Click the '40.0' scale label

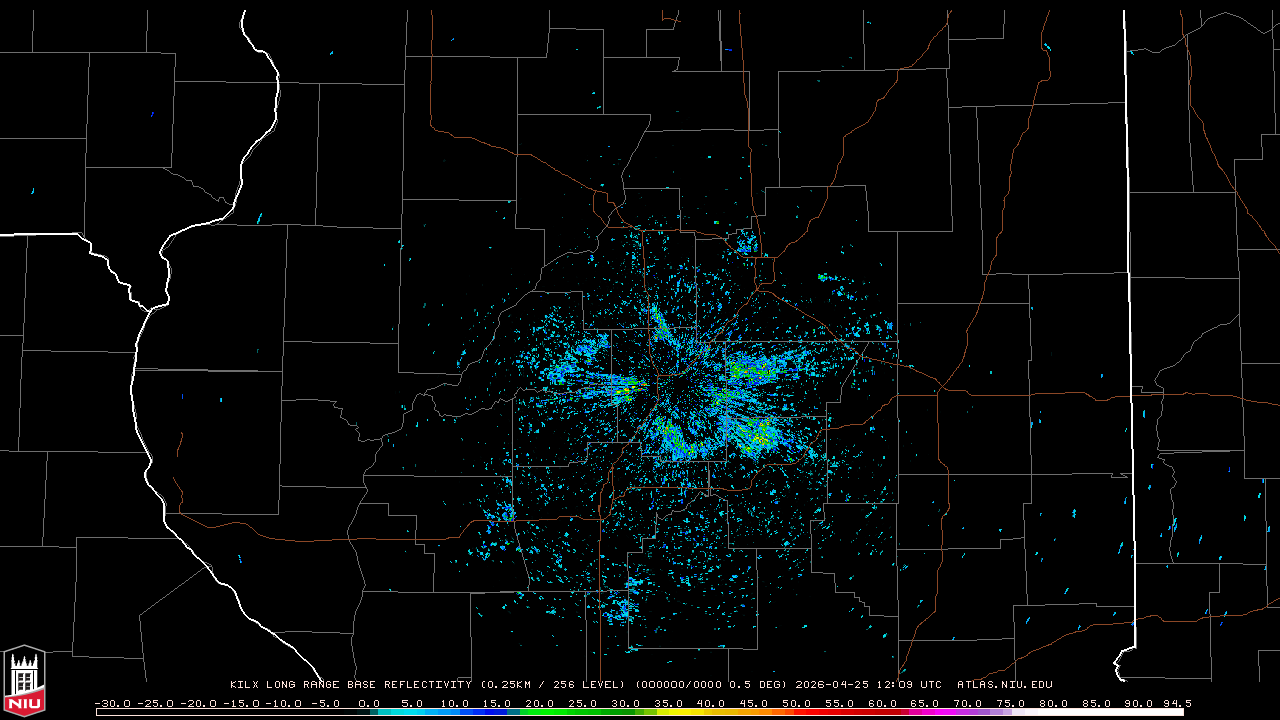click(x=713, y=703)
